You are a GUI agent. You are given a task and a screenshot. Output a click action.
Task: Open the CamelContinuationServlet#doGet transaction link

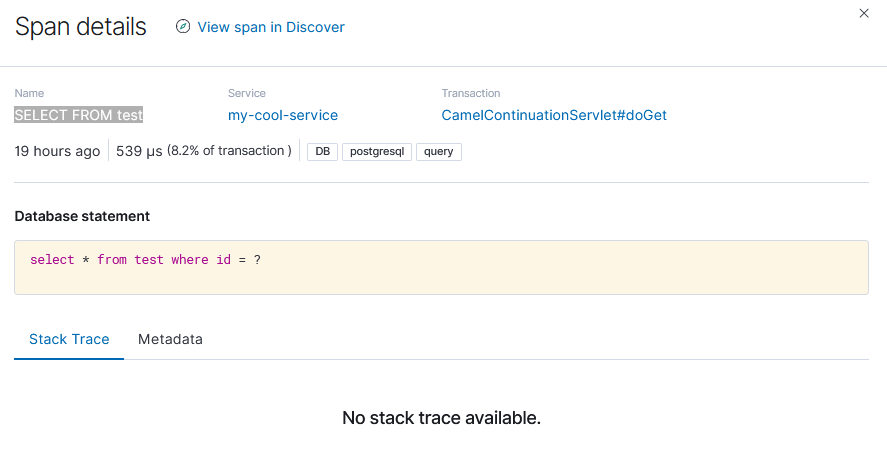pos(554,115)
